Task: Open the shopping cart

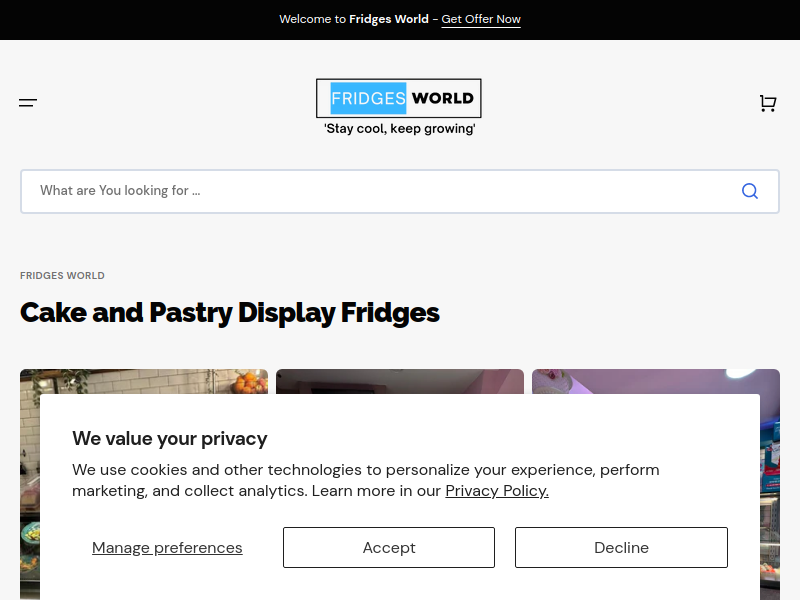Action: coord(768,103)
